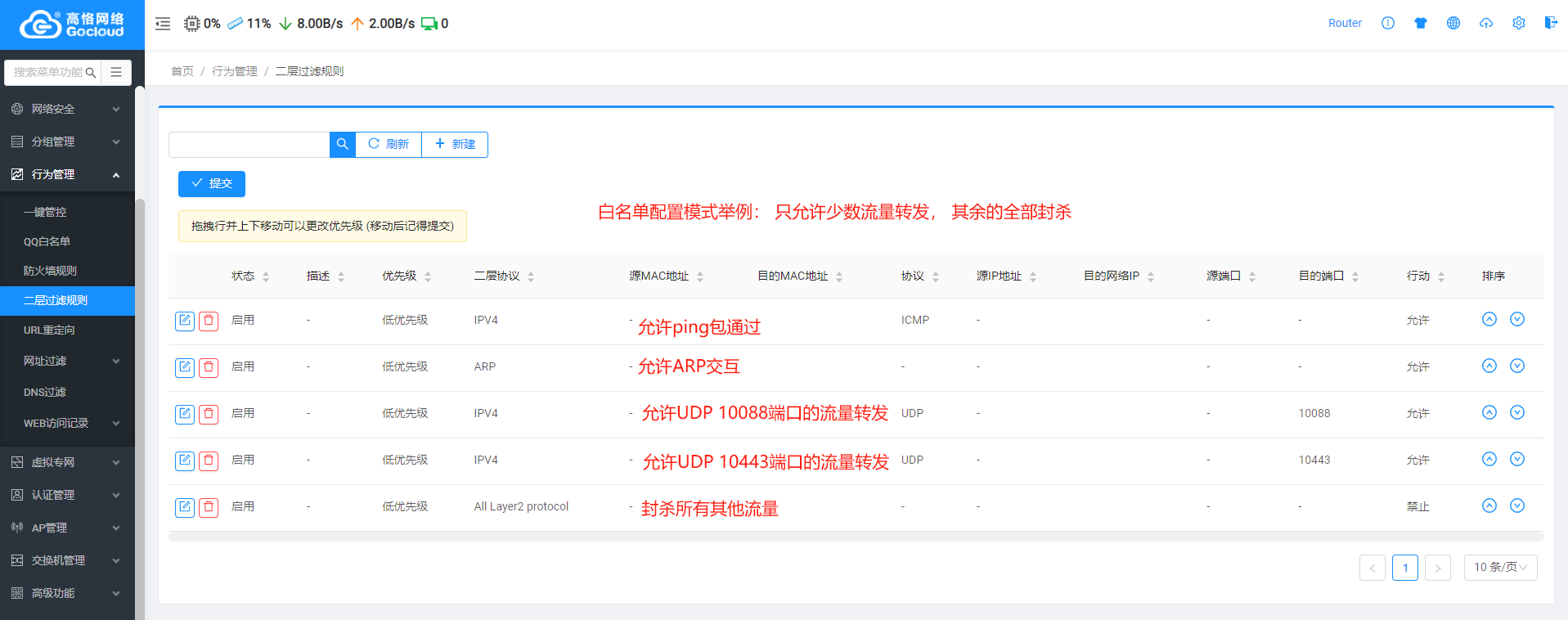Open the settings gear in top bar
Screen dimensions: 1568x620
(1518, 23)
